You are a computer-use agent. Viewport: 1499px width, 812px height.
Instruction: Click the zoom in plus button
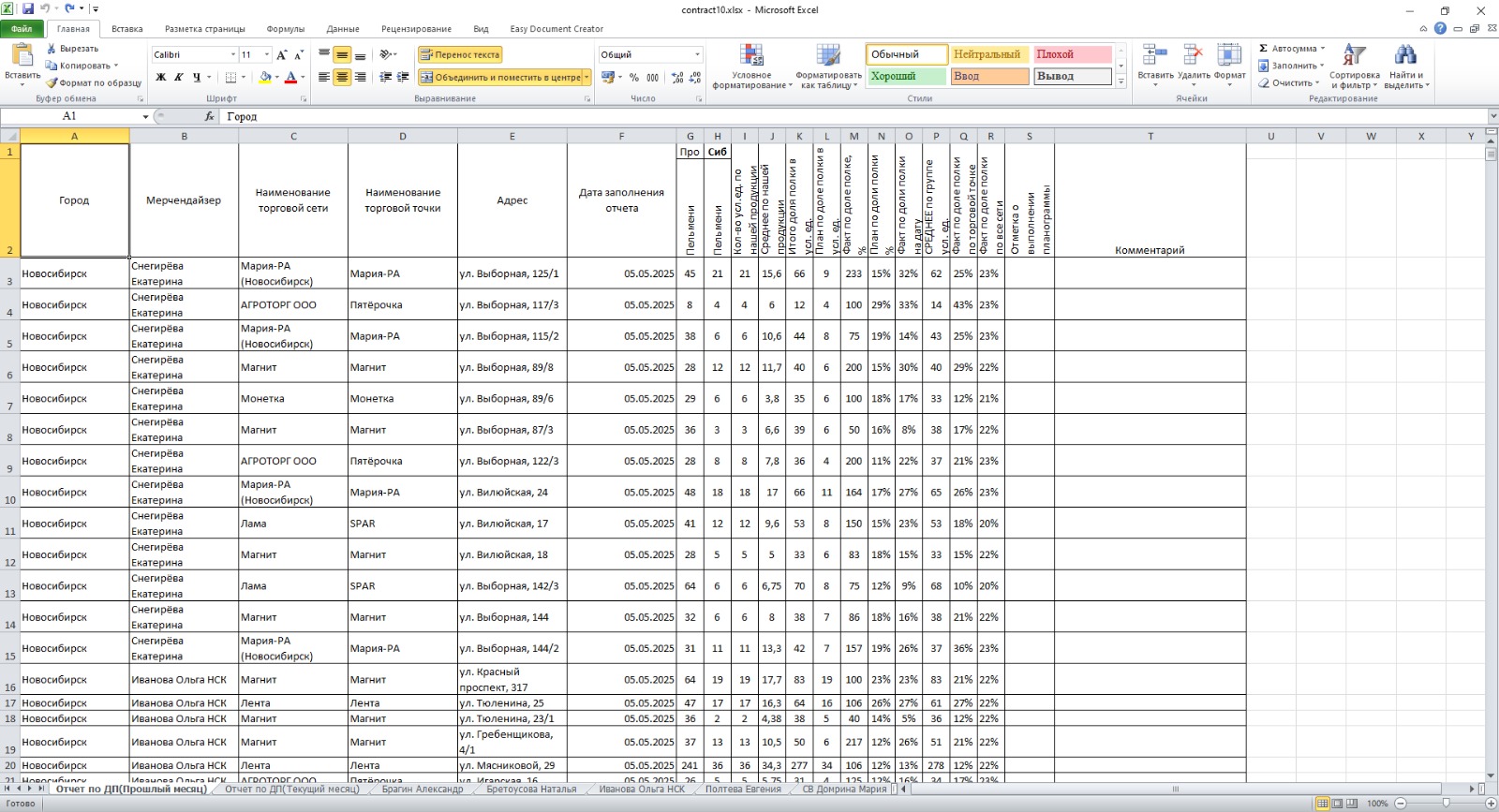[1491, 804]
